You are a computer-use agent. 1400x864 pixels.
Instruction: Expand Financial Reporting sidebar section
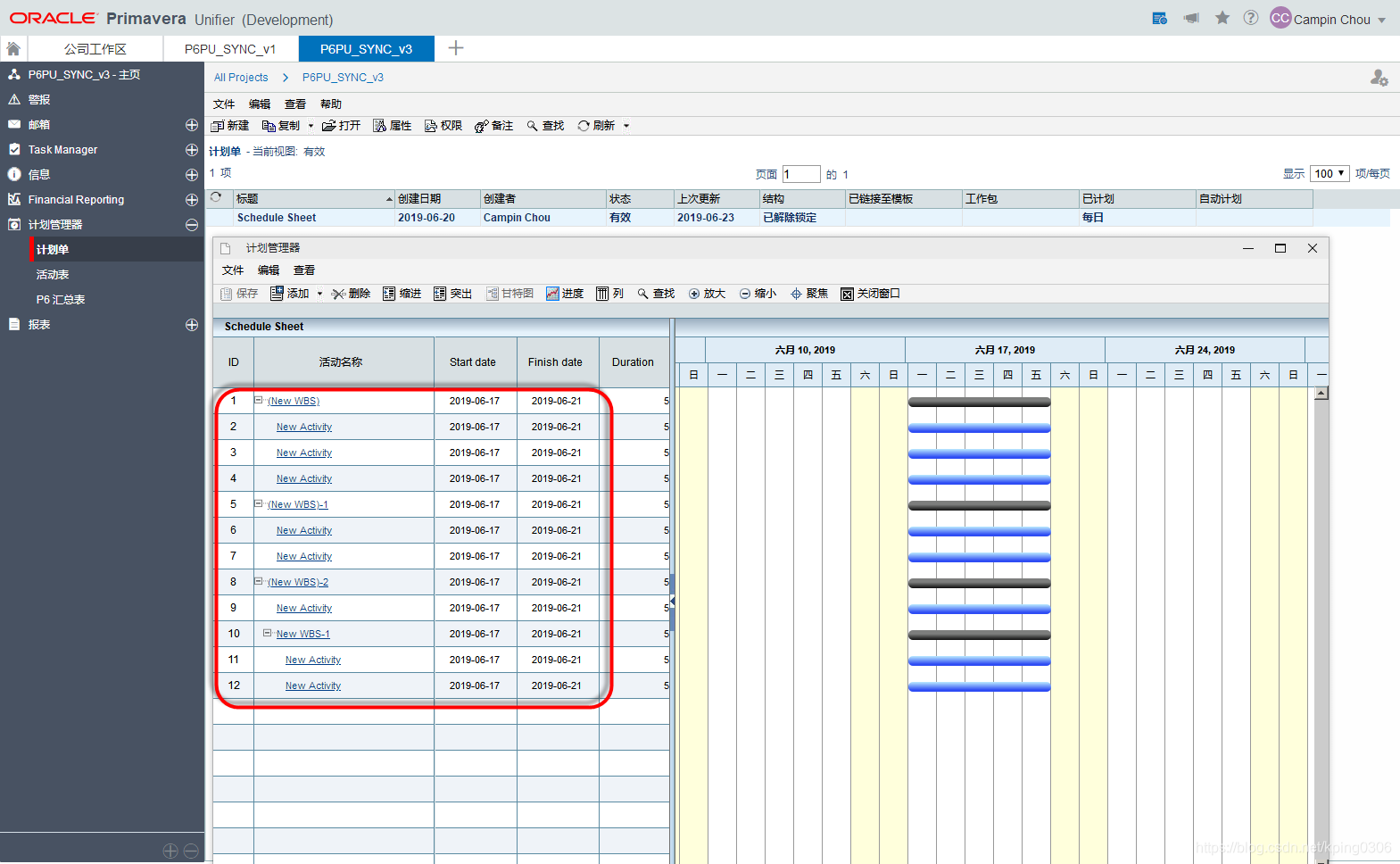[x=192, y=200]
